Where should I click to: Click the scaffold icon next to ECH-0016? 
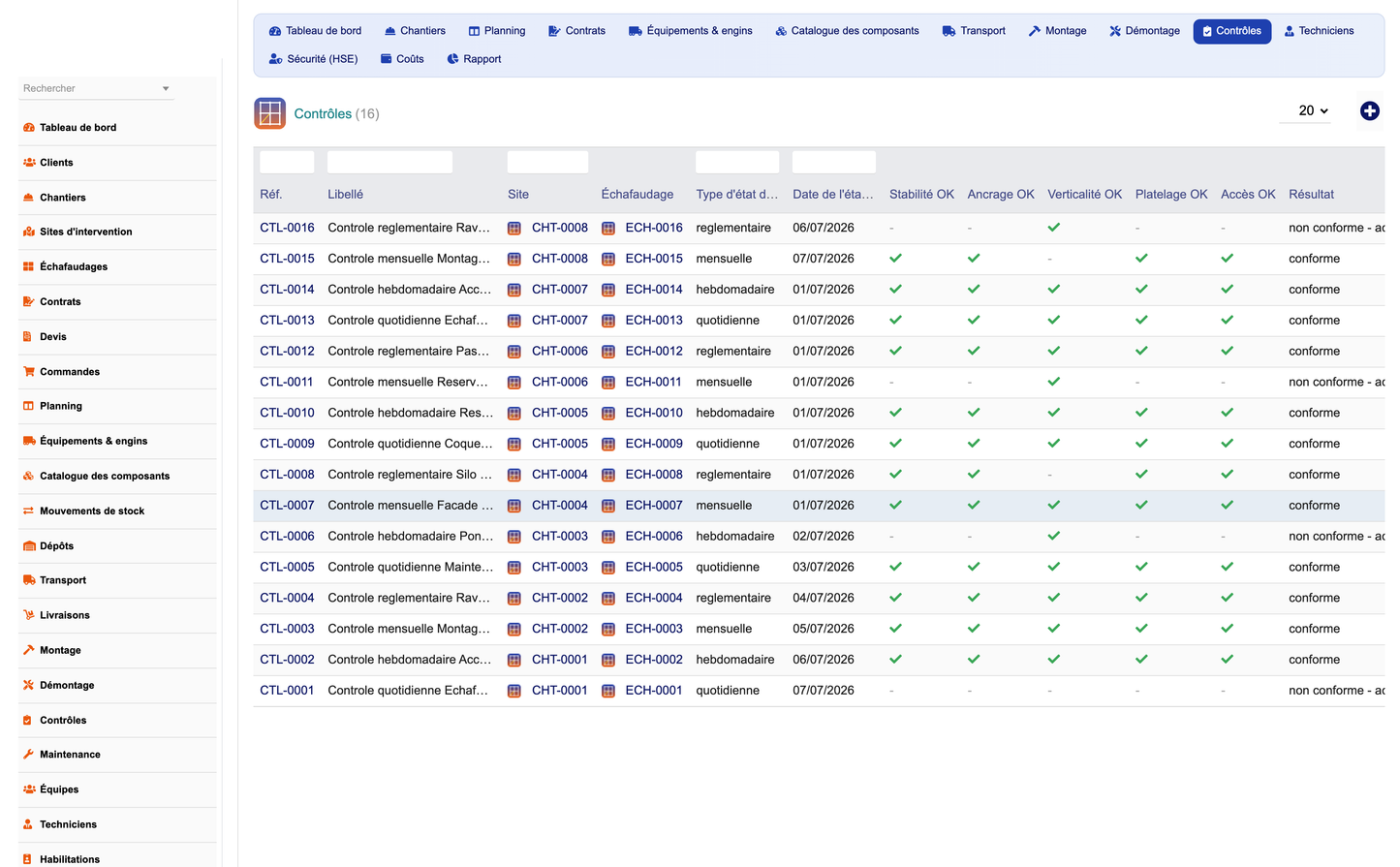(x=608, y=229)
